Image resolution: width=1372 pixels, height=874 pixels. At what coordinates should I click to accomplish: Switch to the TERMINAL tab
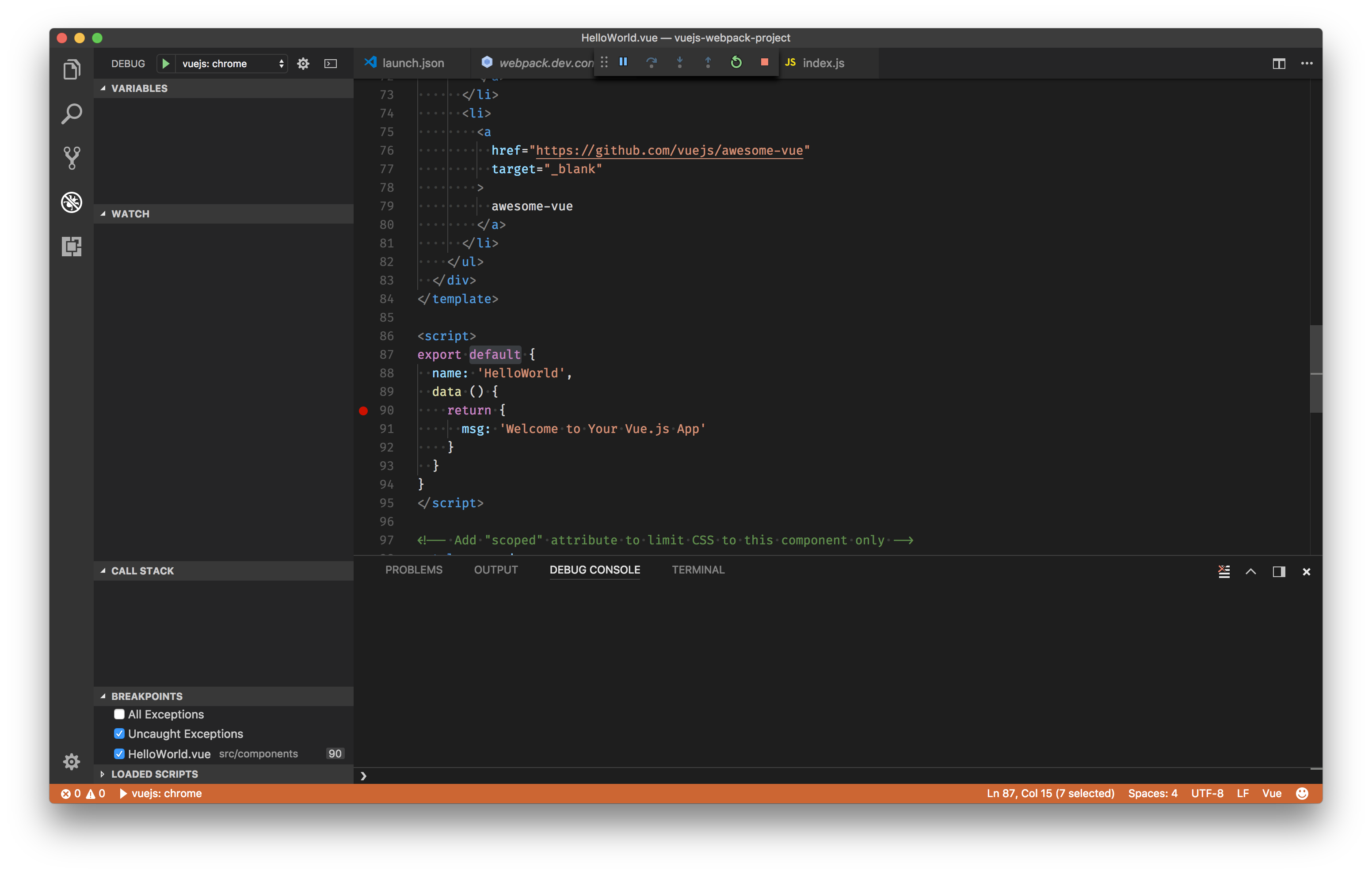point(698,569)
